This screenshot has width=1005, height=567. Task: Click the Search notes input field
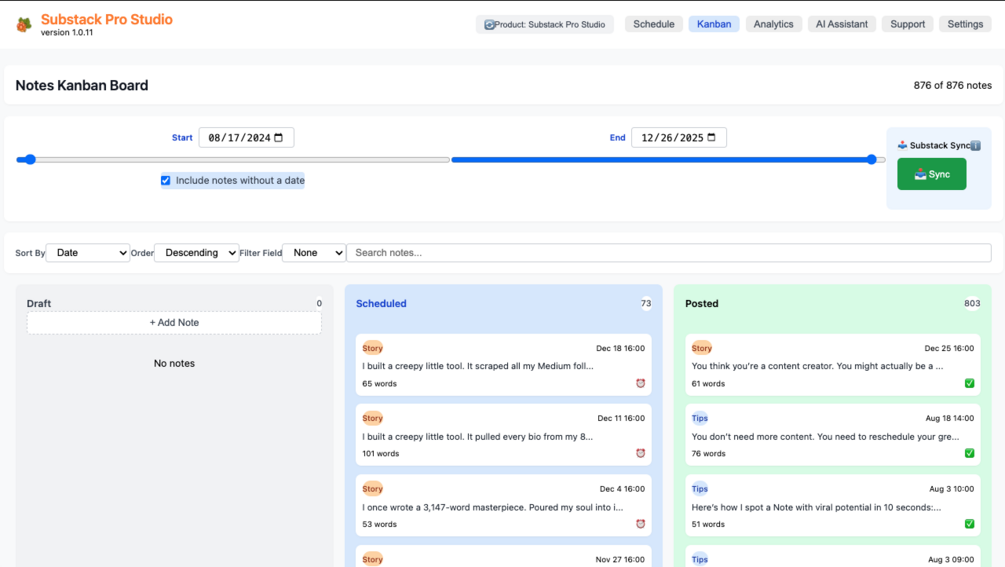click(x=669, y=252)
